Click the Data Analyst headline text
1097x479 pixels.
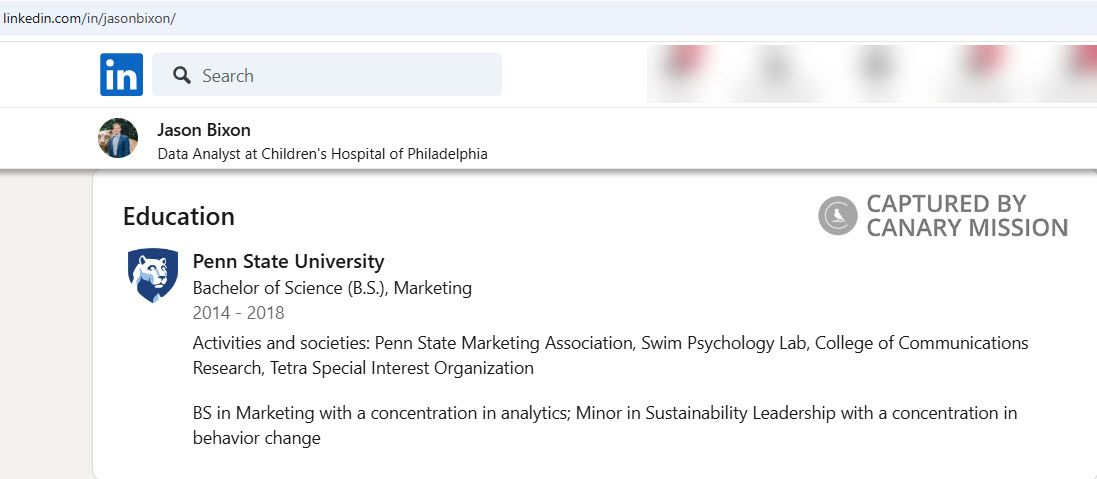pyautogui.click(x=322, y=154)
